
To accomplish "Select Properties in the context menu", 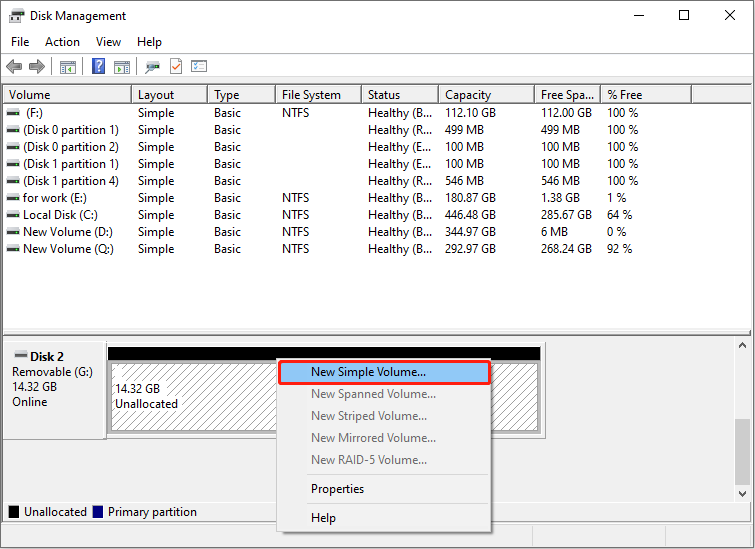I will click(x=384, y=489).
